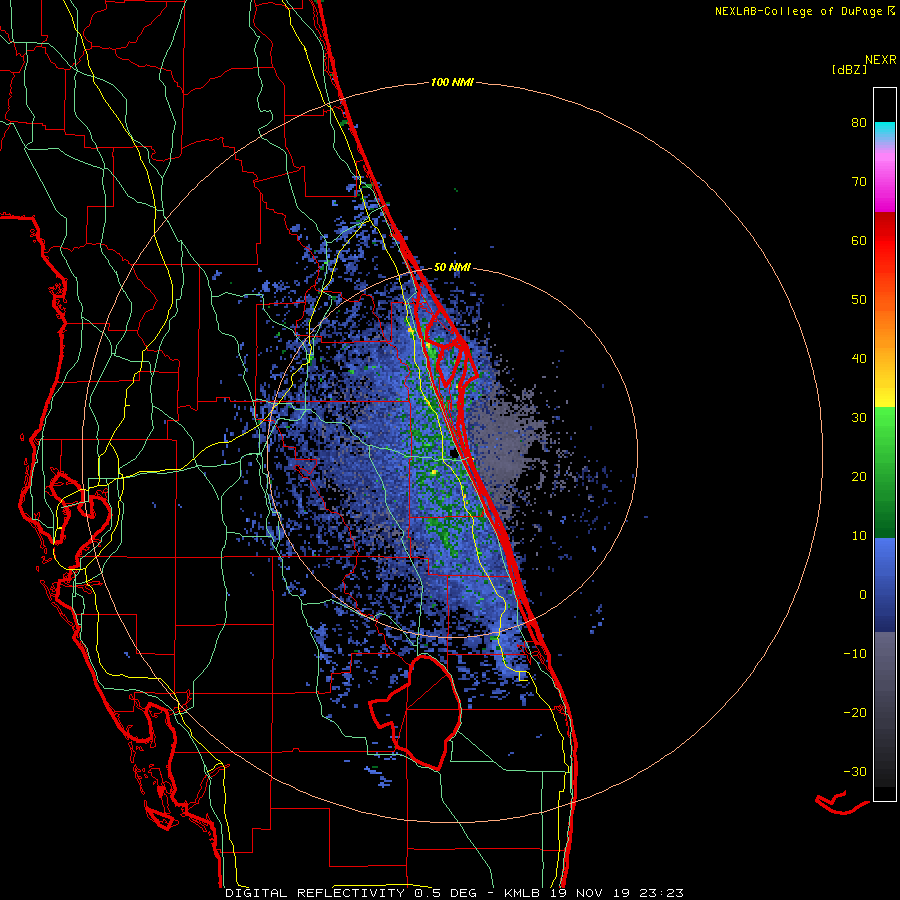
Task: Click the 30 value on dBZ scale
Action: (x=859, y=418)
